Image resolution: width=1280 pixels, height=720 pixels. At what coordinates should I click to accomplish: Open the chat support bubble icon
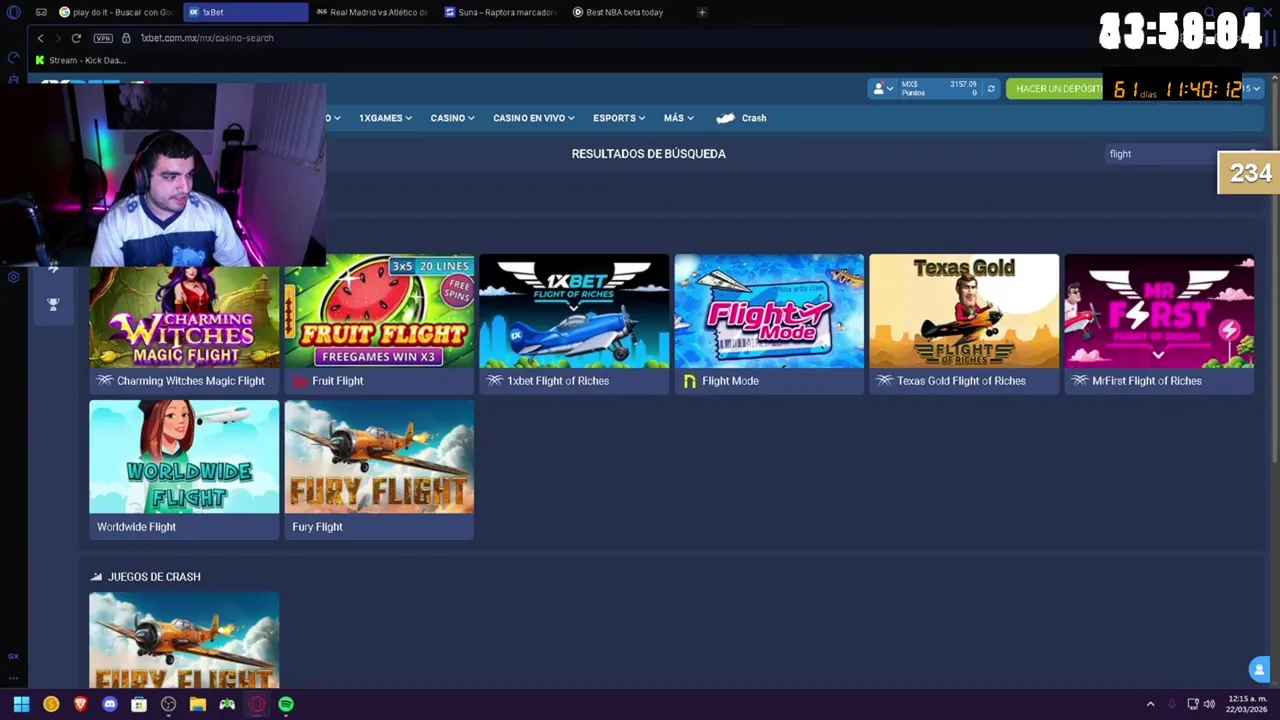click(1259, 669)
